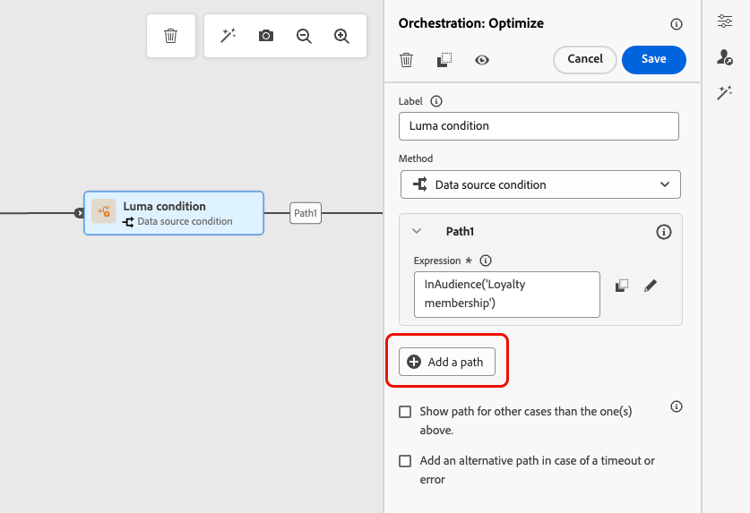Open the Method dropdown

[x=540, y=185]
